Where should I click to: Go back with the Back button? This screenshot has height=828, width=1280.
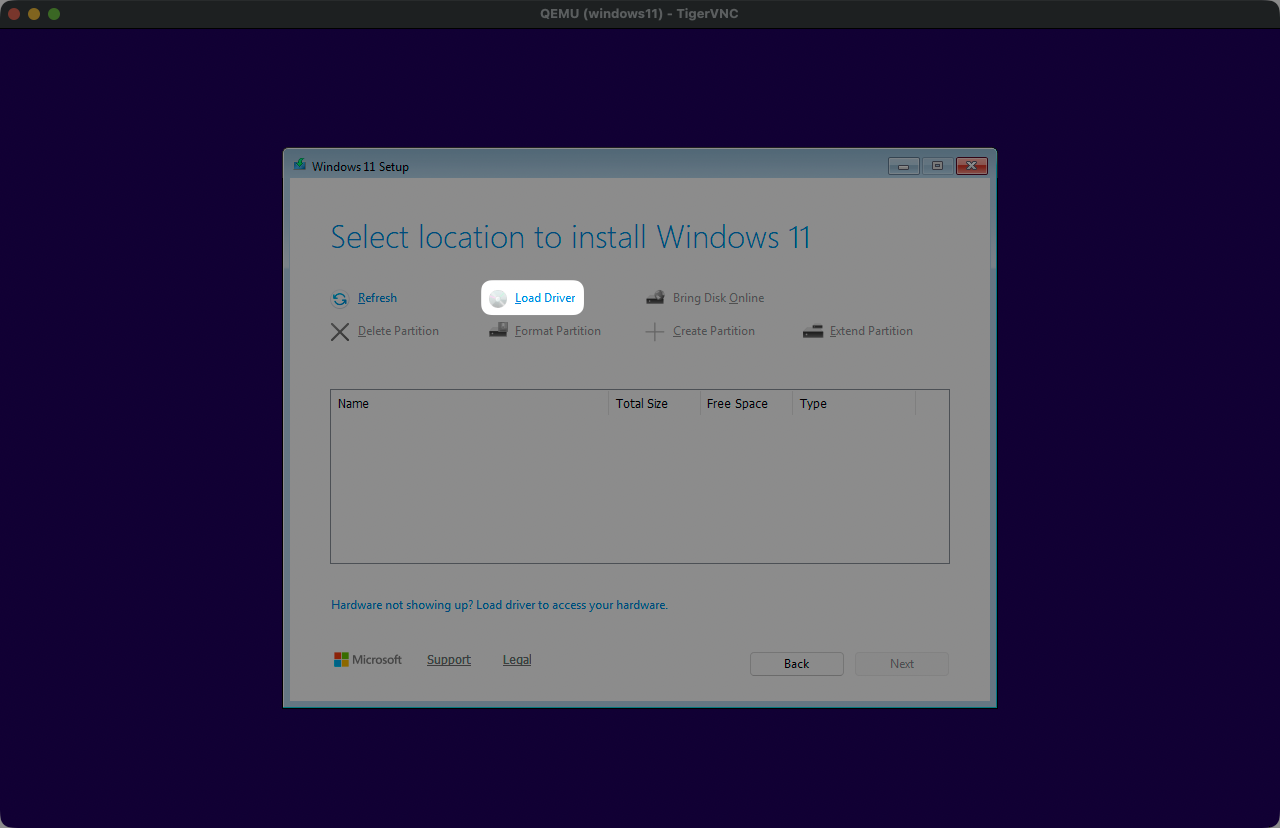point(797,664)
